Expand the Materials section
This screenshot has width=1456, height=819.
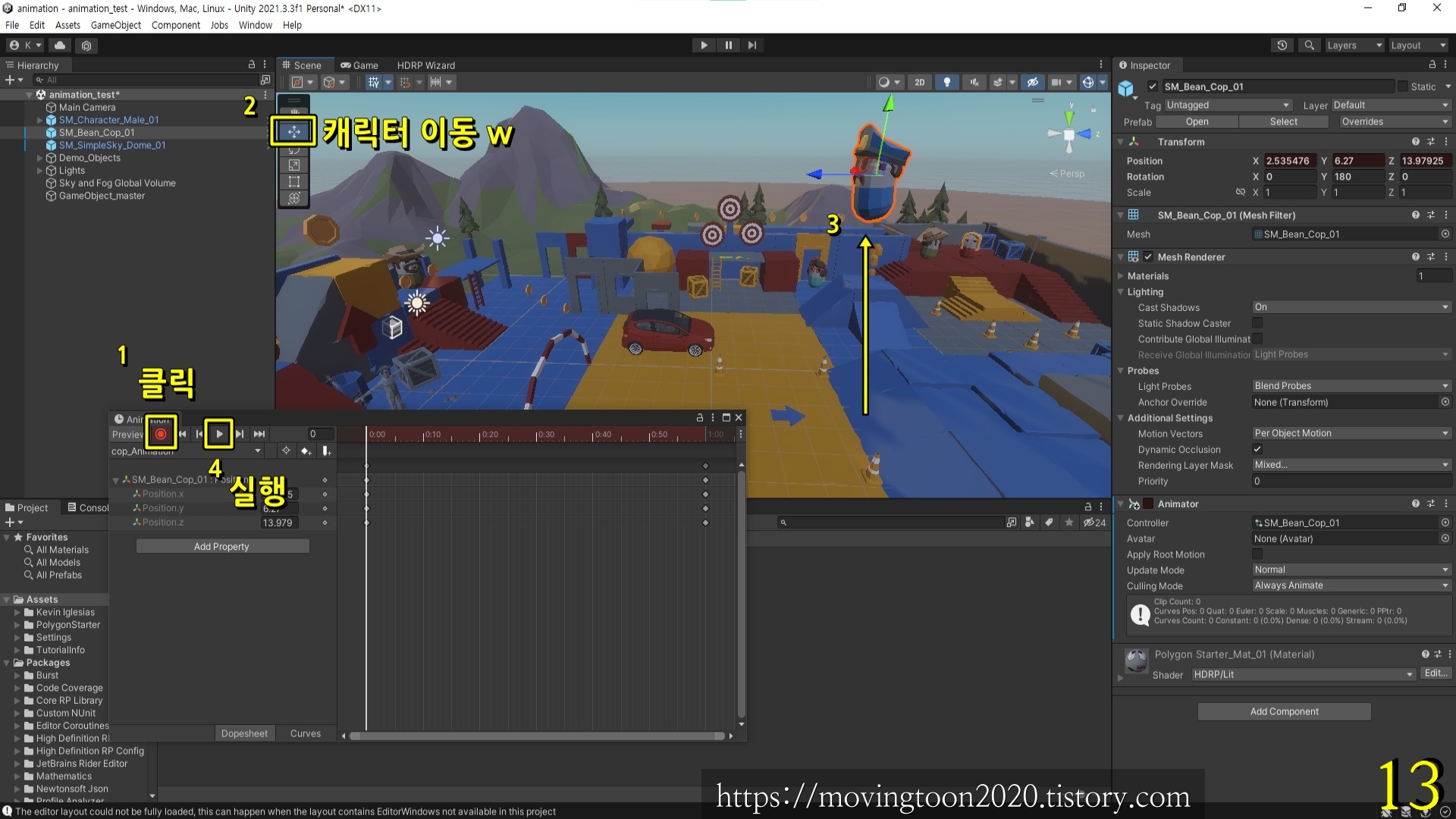coord(1121,276)
